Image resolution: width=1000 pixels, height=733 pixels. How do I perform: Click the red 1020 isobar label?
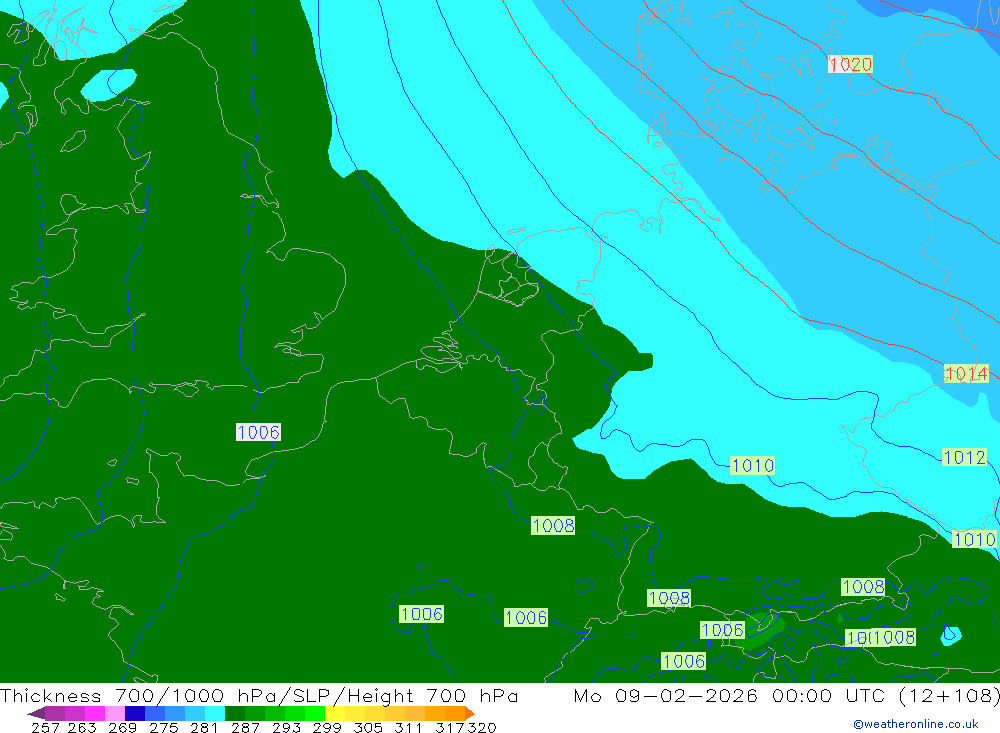click(850, 64)
